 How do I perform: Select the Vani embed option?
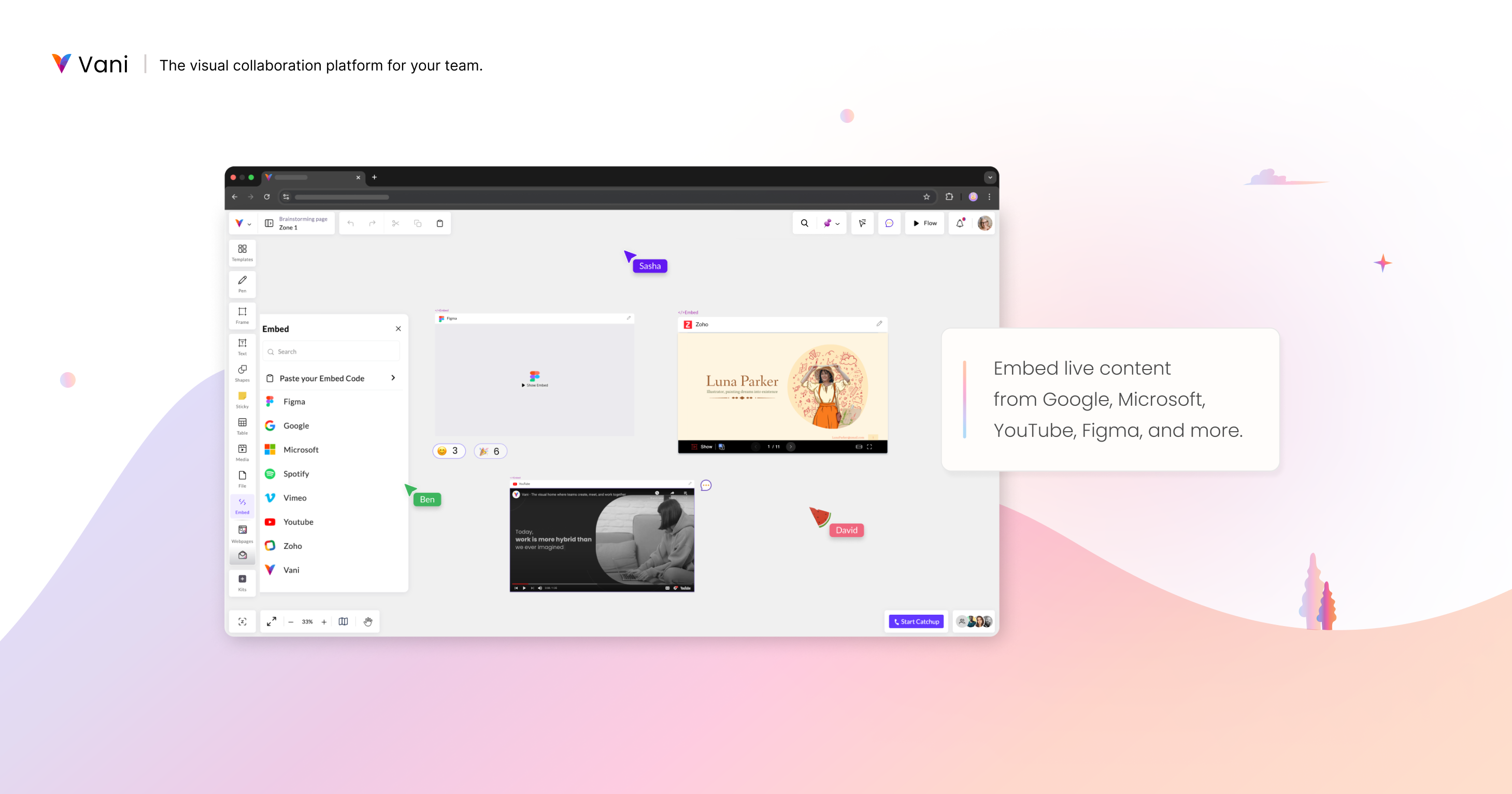[292, 570]
